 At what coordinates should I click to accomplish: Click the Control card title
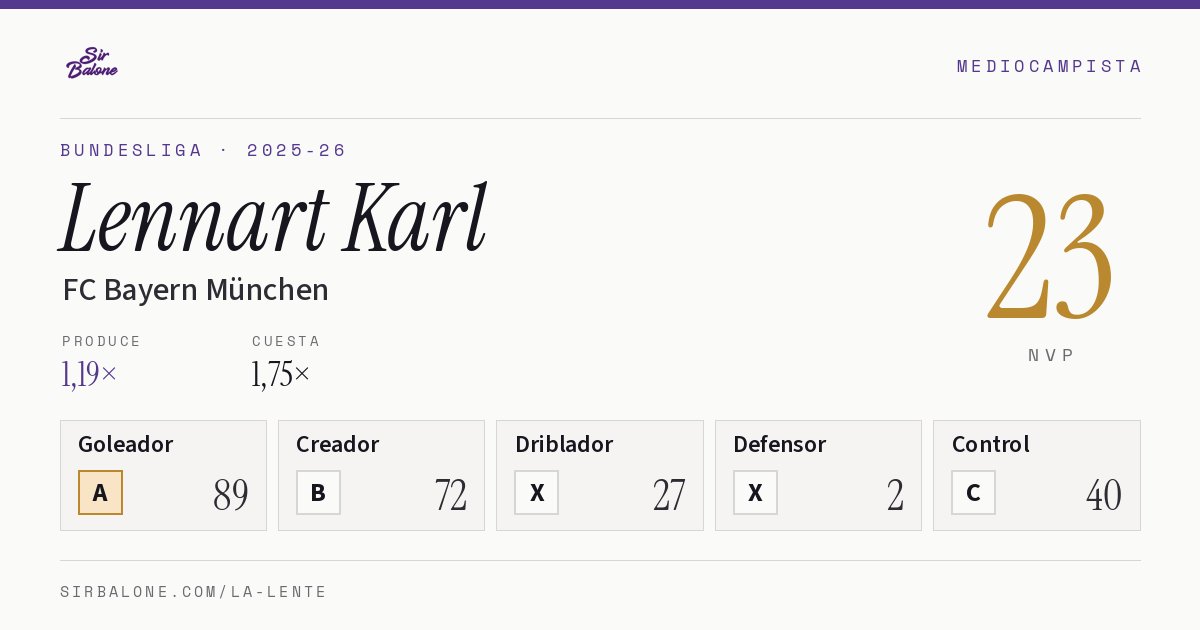coord(991,444)
